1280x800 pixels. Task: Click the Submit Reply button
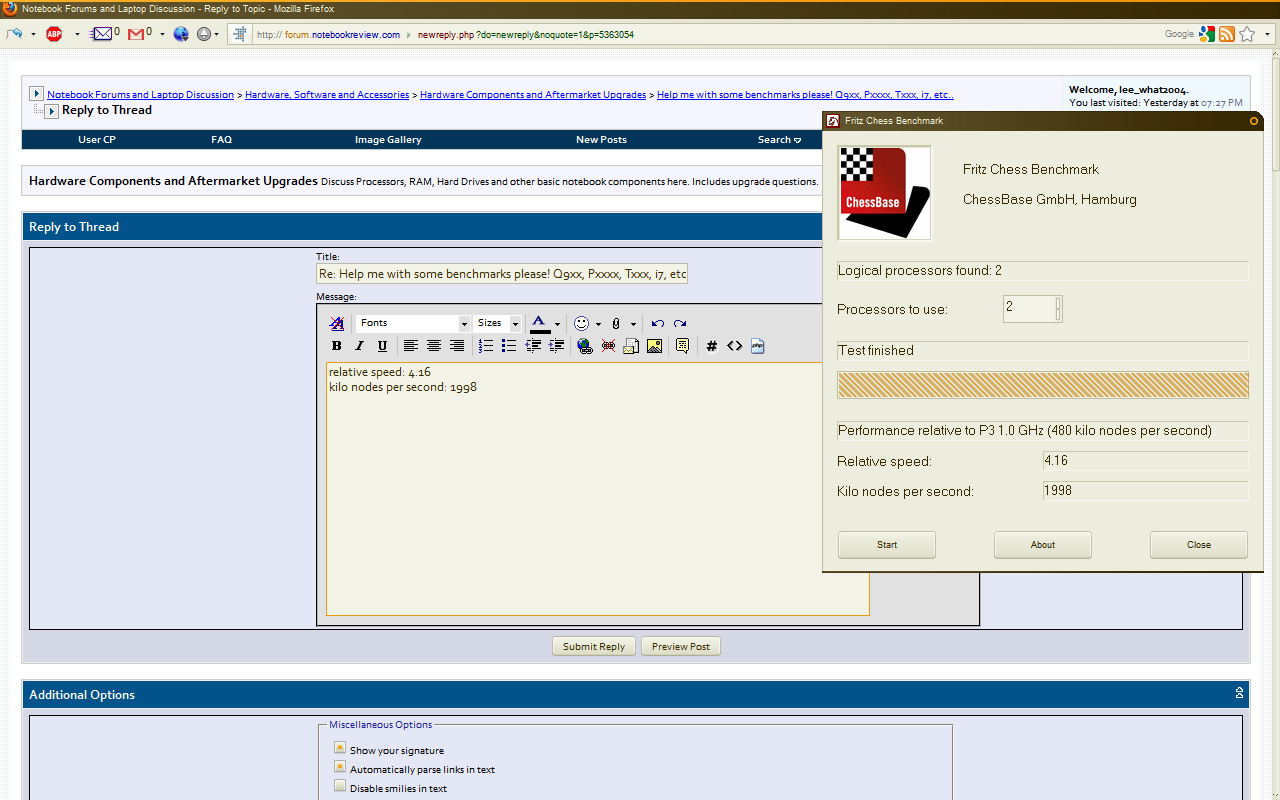point(594,646)
